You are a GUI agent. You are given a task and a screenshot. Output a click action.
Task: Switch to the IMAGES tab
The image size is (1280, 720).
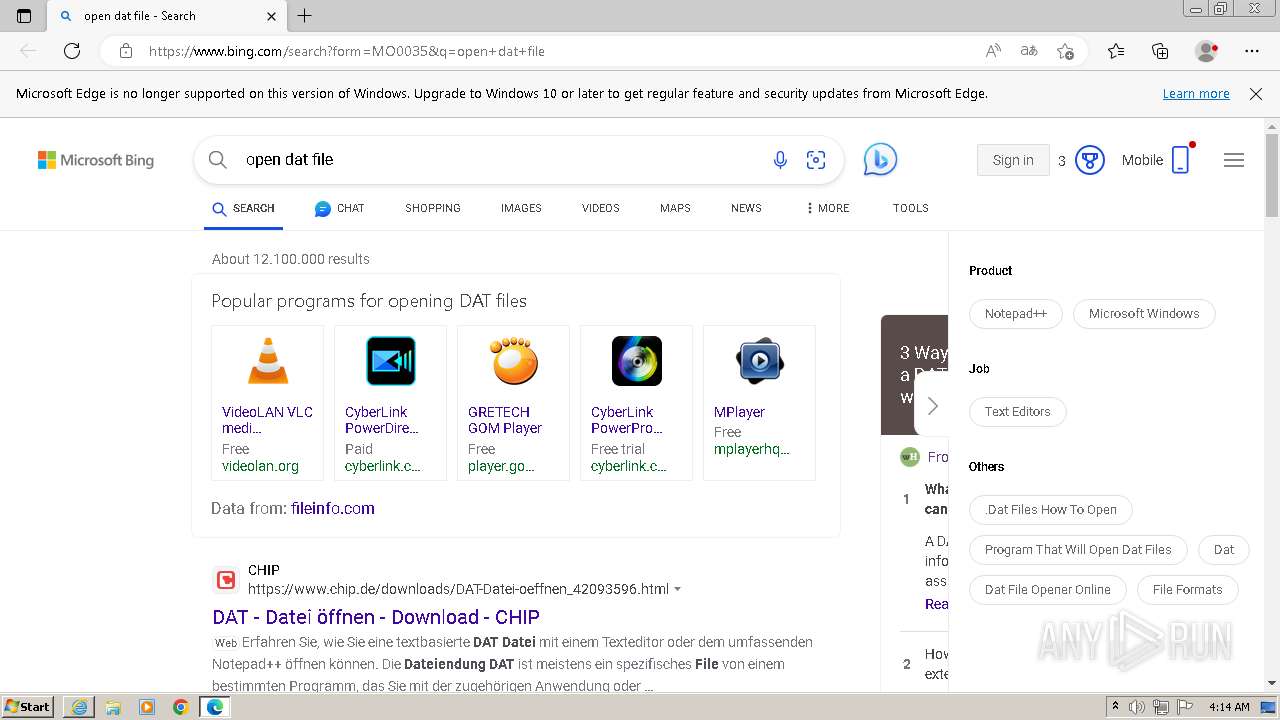coord(521,208)
